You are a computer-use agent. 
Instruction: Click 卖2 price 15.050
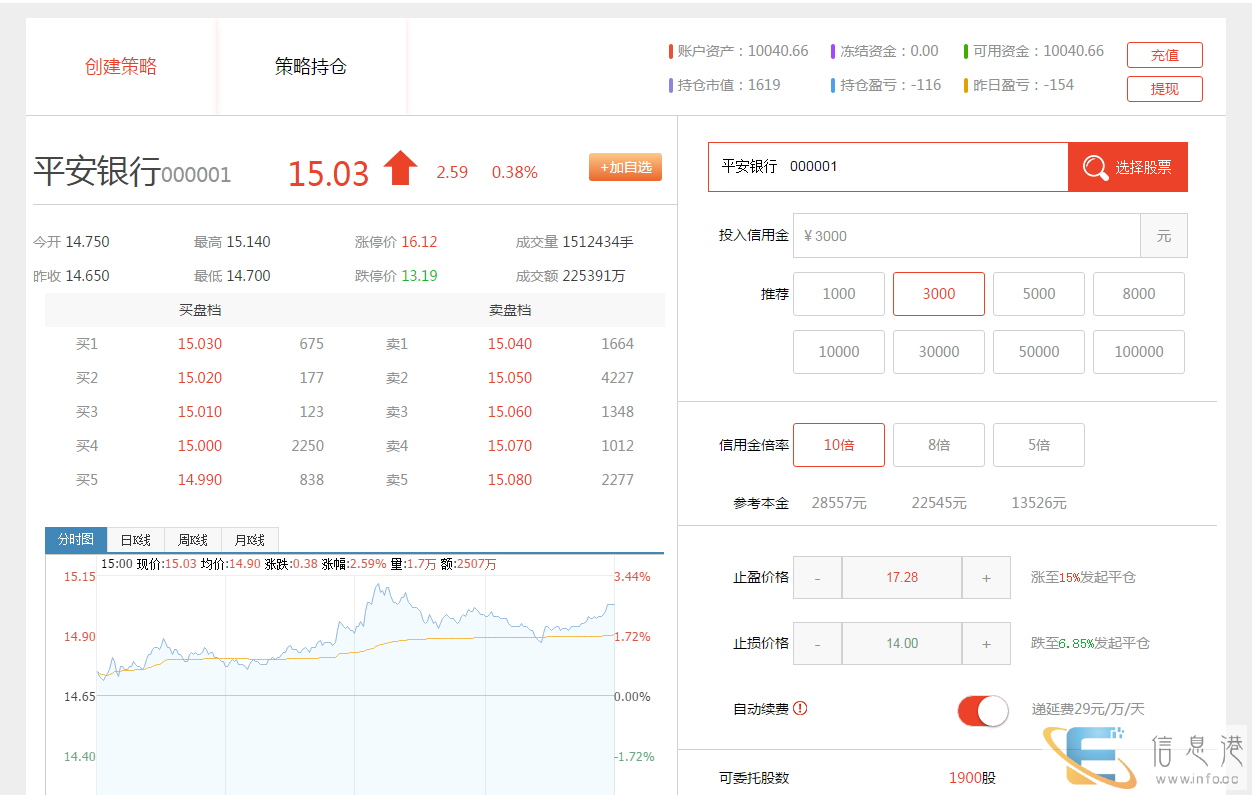point(510,378)
